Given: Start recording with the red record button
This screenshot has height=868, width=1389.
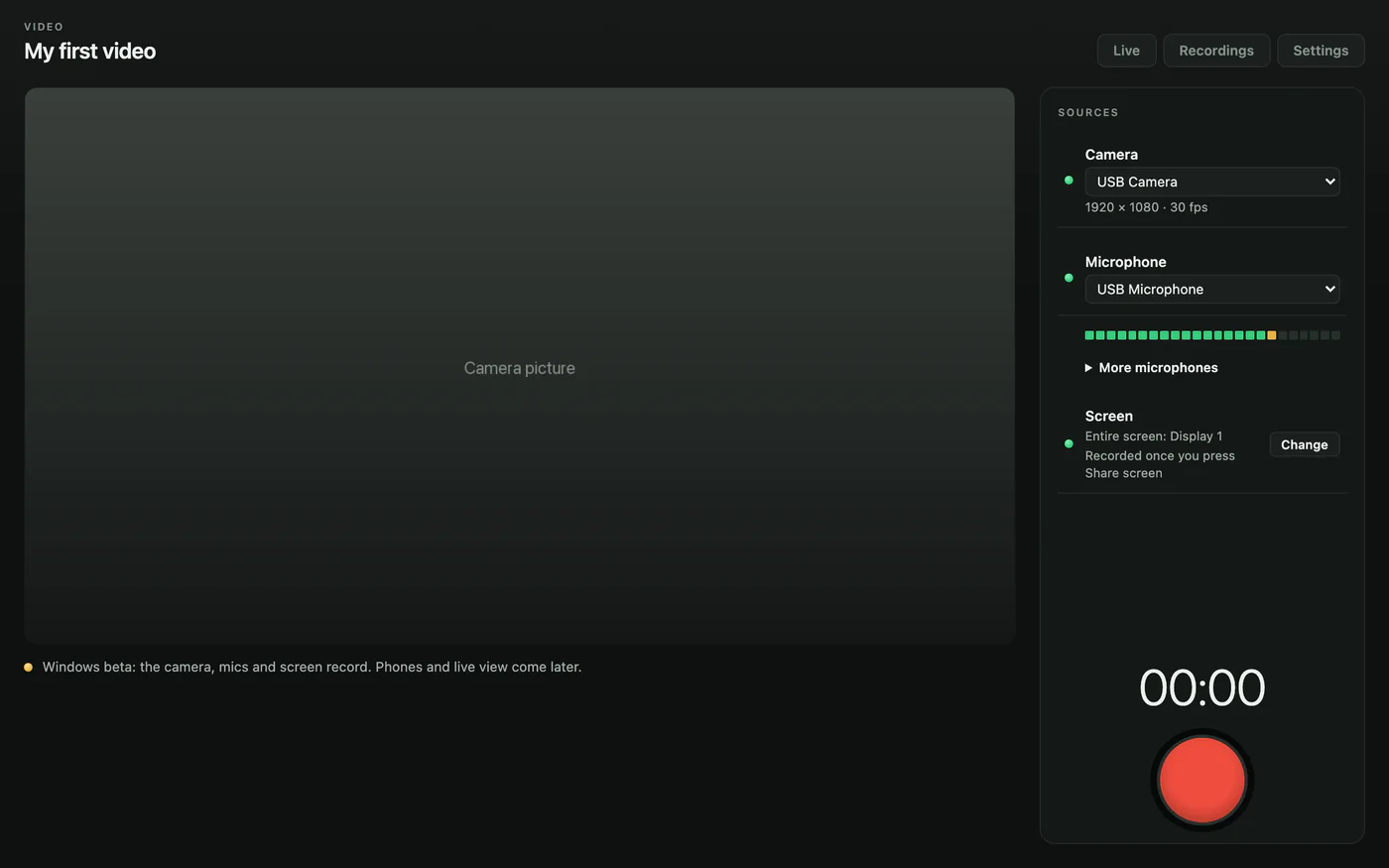Looking at the screenshot, I should pos(1201,780).
